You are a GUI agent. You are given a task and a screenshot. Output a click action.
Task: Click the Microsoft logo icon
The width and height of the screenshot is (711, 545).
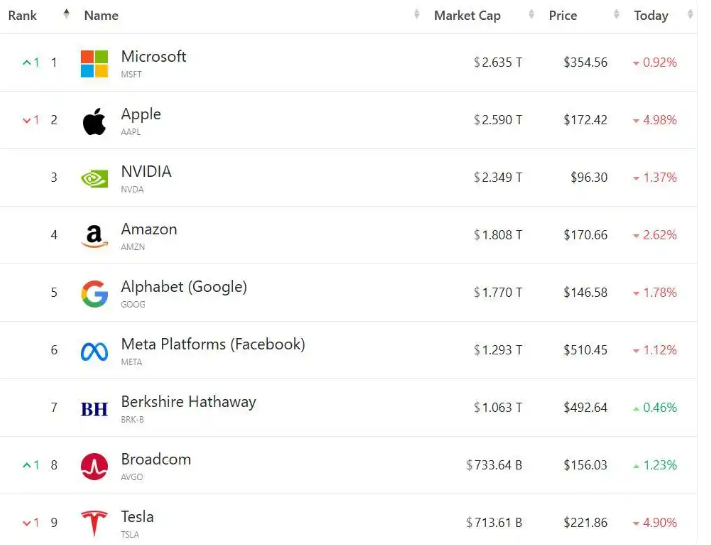click(x=94, y=63)
